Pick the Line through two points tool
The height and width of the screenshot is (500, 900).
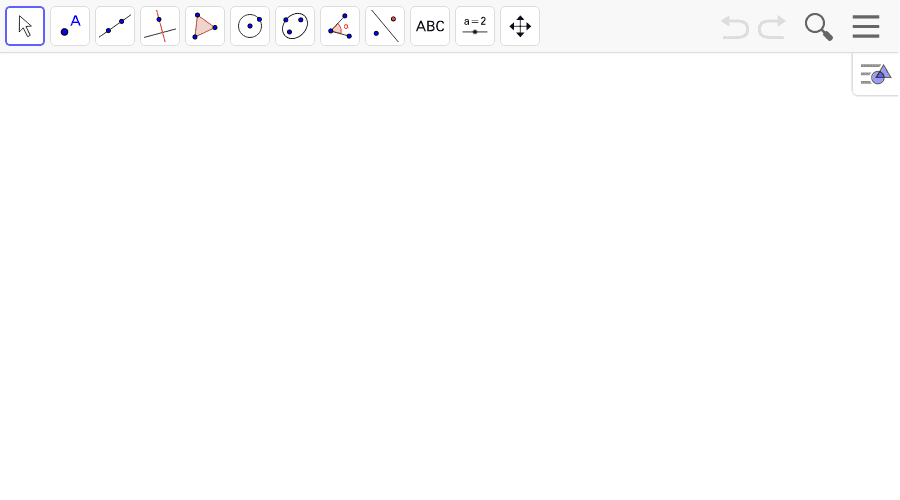pos(115,26)
